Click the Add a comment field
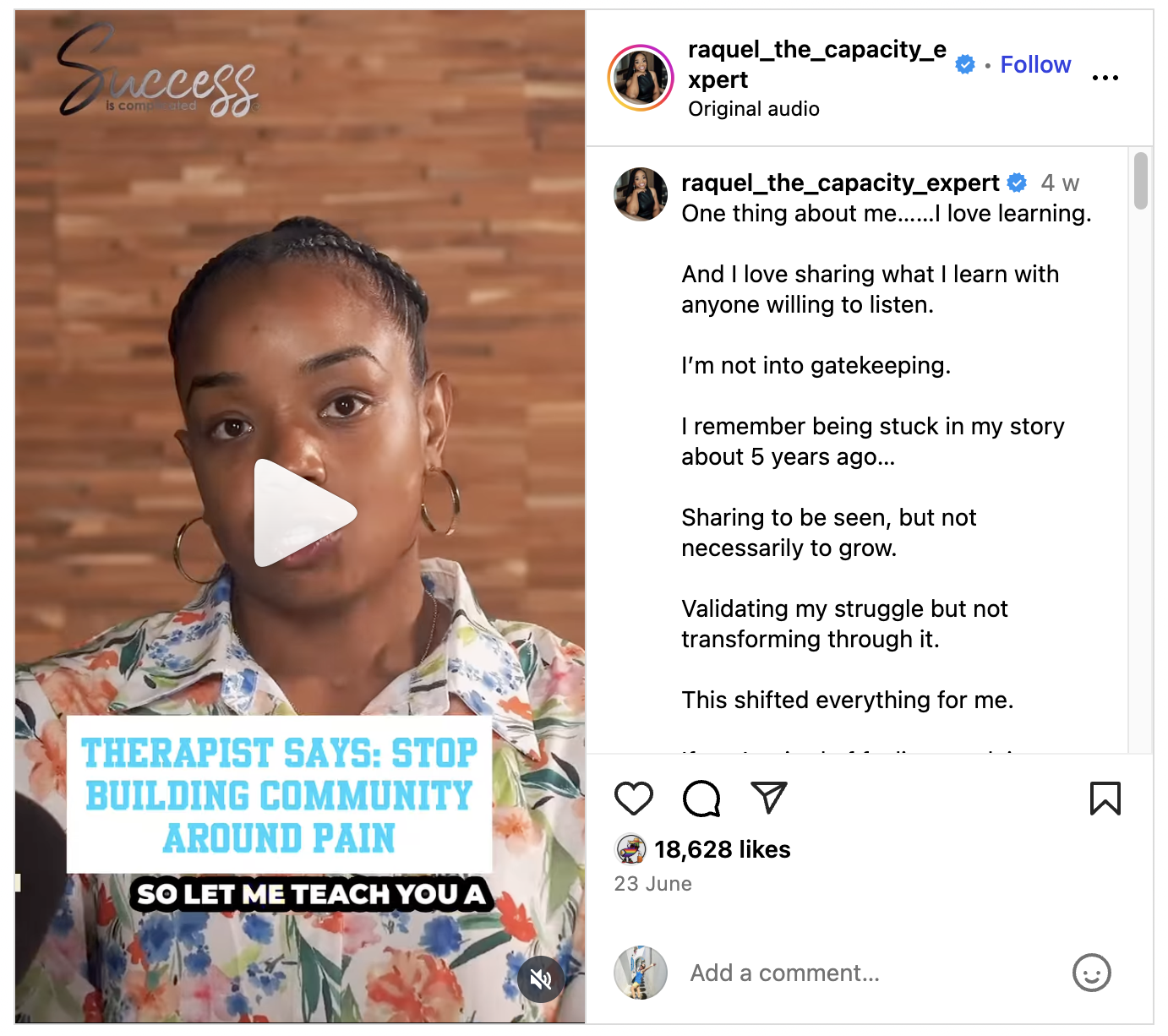 [871, 973]
